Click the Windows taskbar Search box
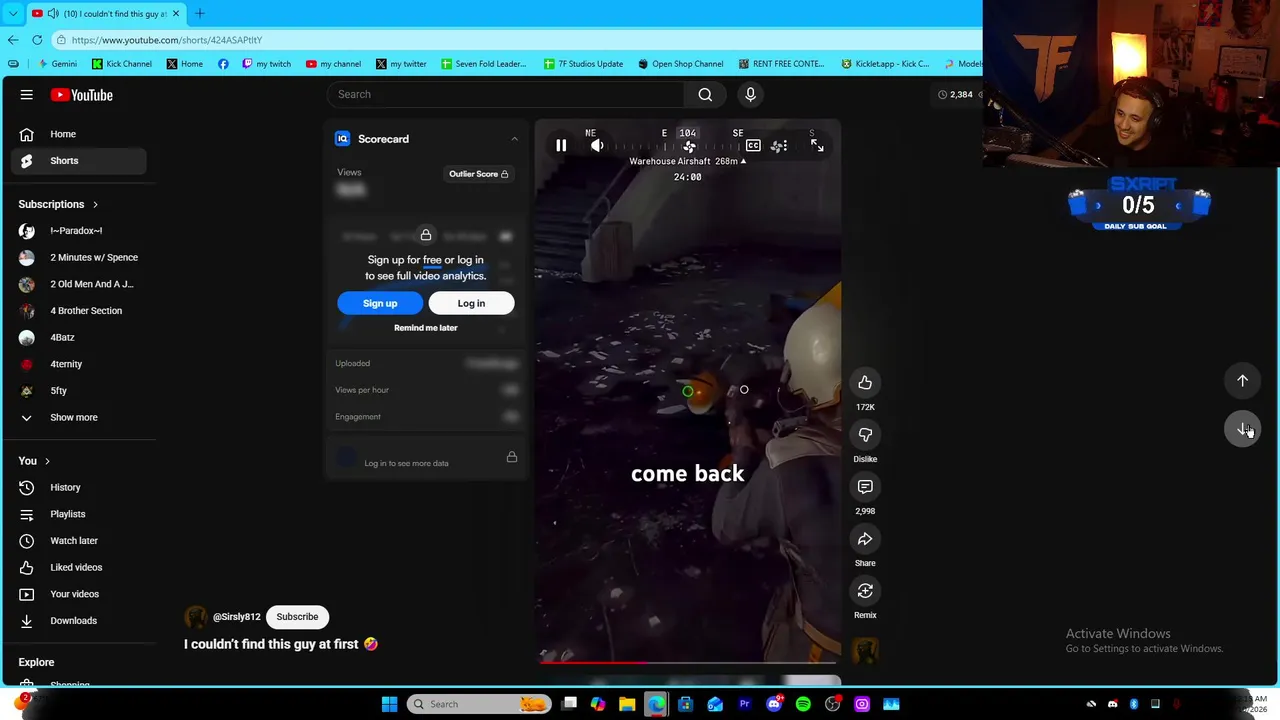This screenshot has width=1280, height=720. pyautogui.click(x=479, y=704)
